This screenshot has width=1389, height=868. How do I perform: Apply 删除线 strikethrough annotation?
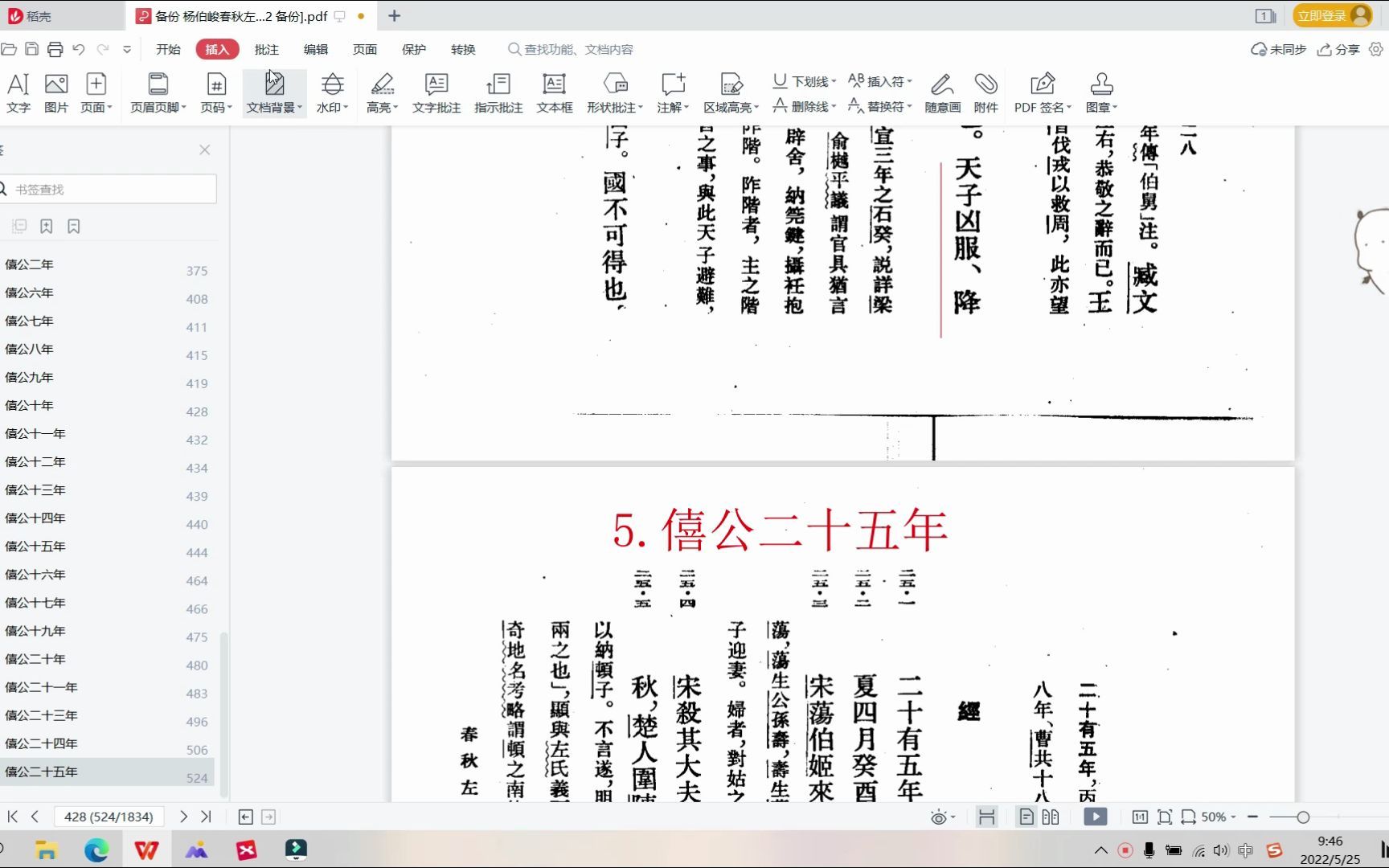pos(804,106)
